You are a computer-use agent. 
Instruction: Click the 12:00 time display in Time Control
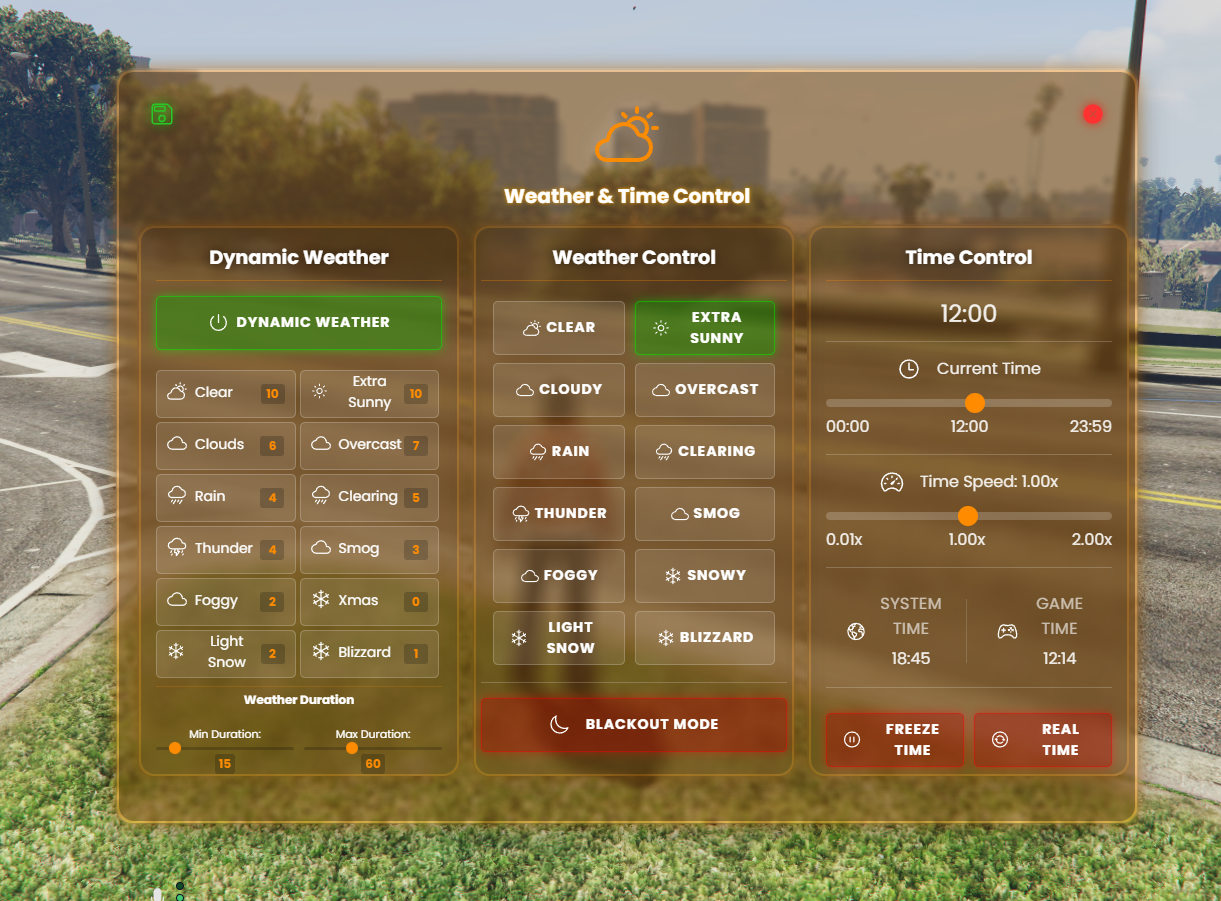click(x=968, y=314)
